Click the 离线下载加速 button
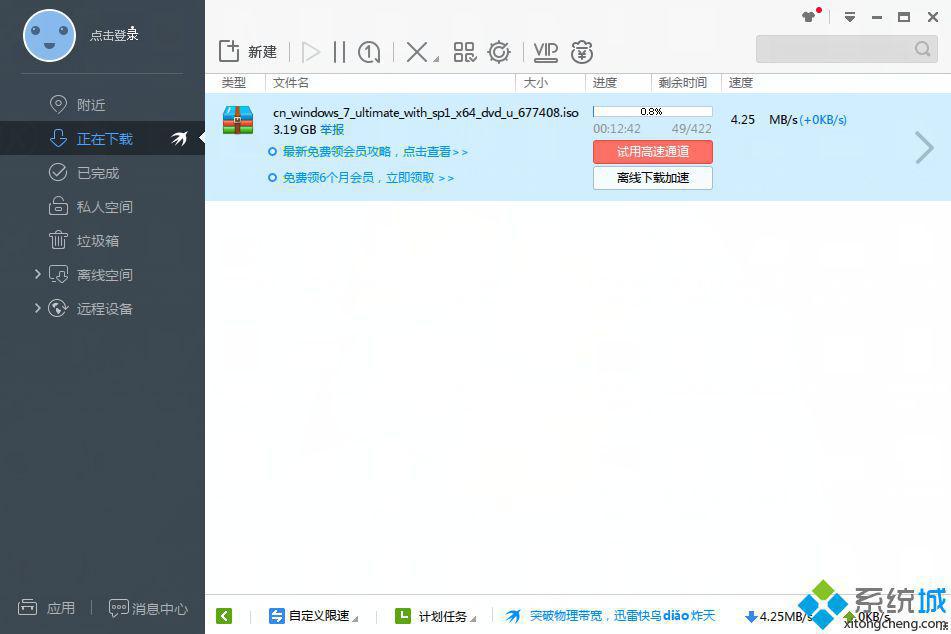The image size is (951, 634). click(x=652, y=178)
